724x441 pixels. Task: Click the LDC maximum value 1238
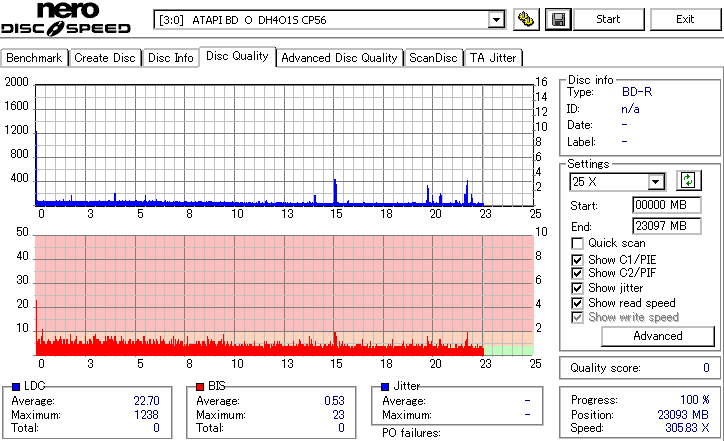pos(146,415)
